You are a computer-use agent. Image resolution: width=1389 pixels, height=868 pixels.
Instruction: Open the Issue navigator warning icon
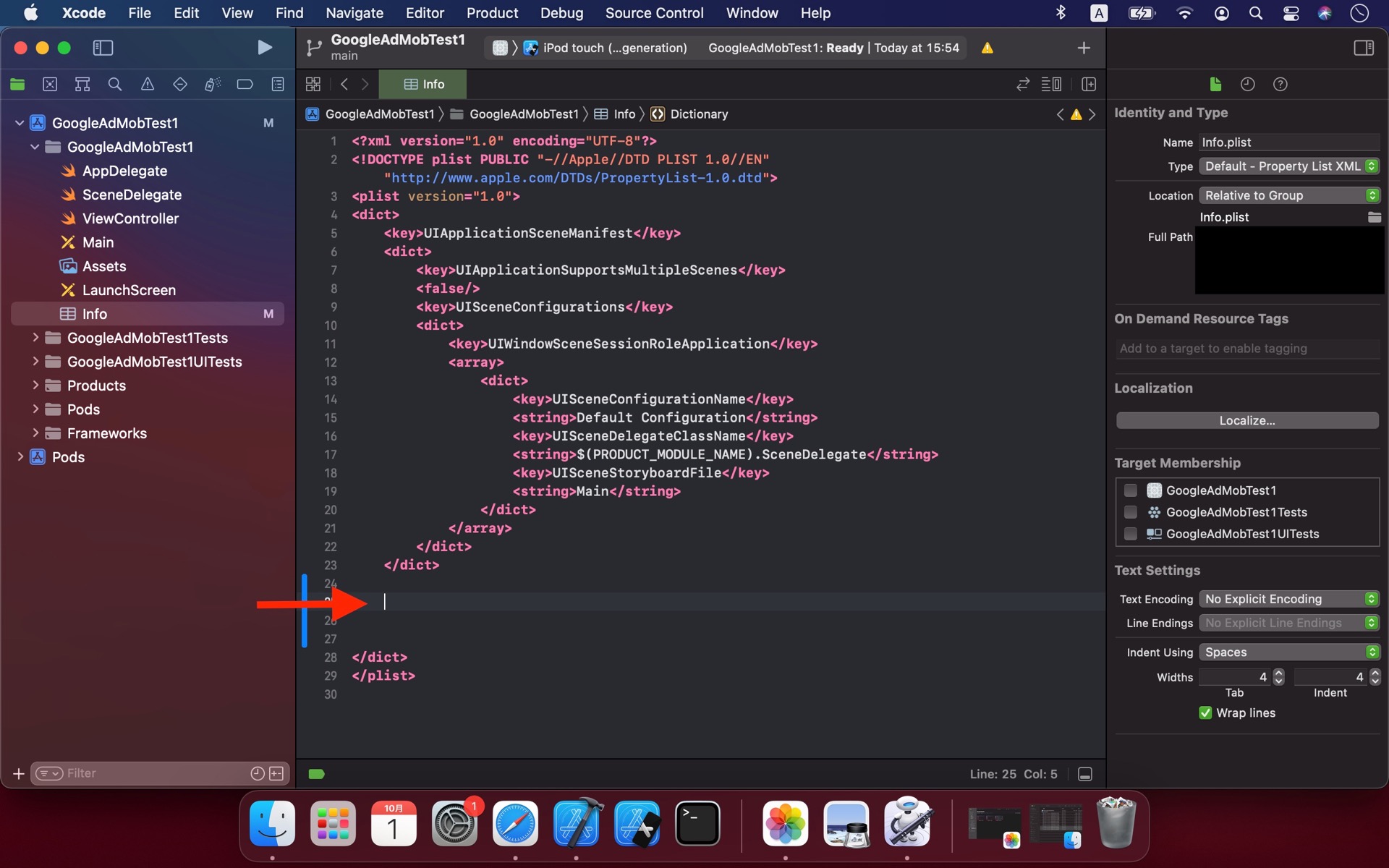[x=148, y=85]
